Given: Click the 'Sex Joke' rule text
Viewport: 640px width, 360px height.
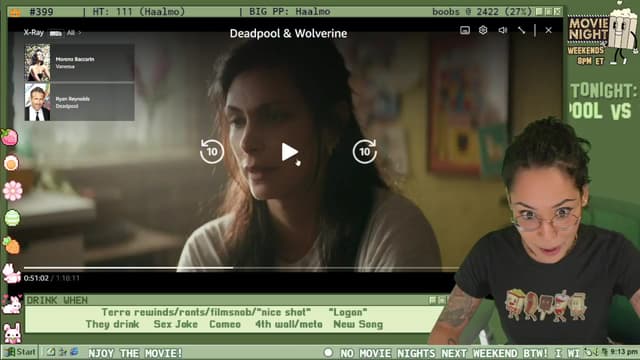Looking at the screenshot, I should pos(176,324).
